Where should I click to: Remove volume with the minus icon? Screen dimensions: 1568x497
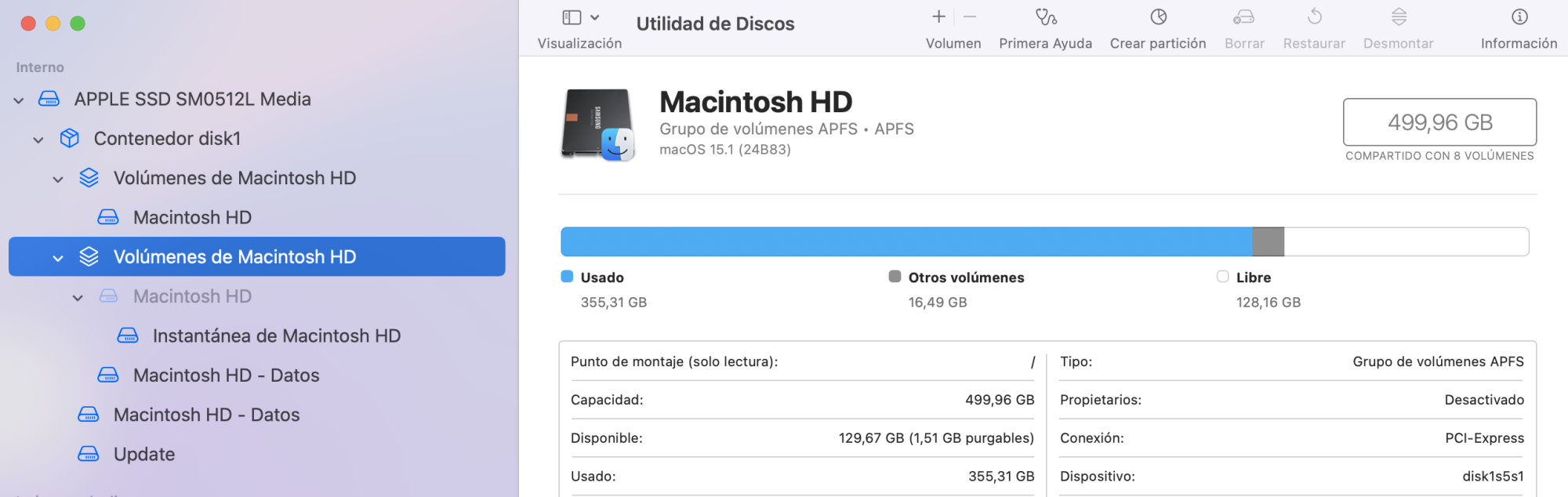click(x=970, y=16)
